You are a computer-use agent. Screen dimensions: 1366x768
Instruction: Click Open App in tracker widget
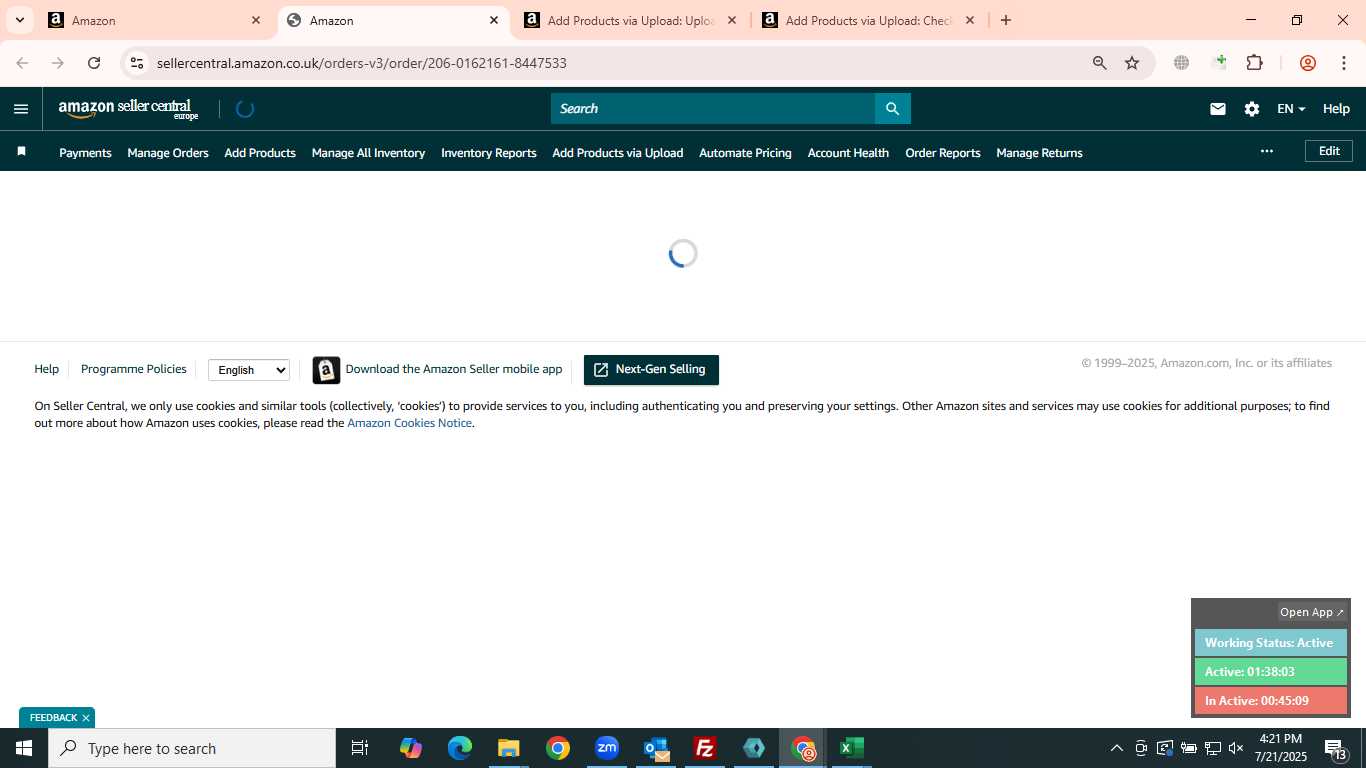[1312, 612]
